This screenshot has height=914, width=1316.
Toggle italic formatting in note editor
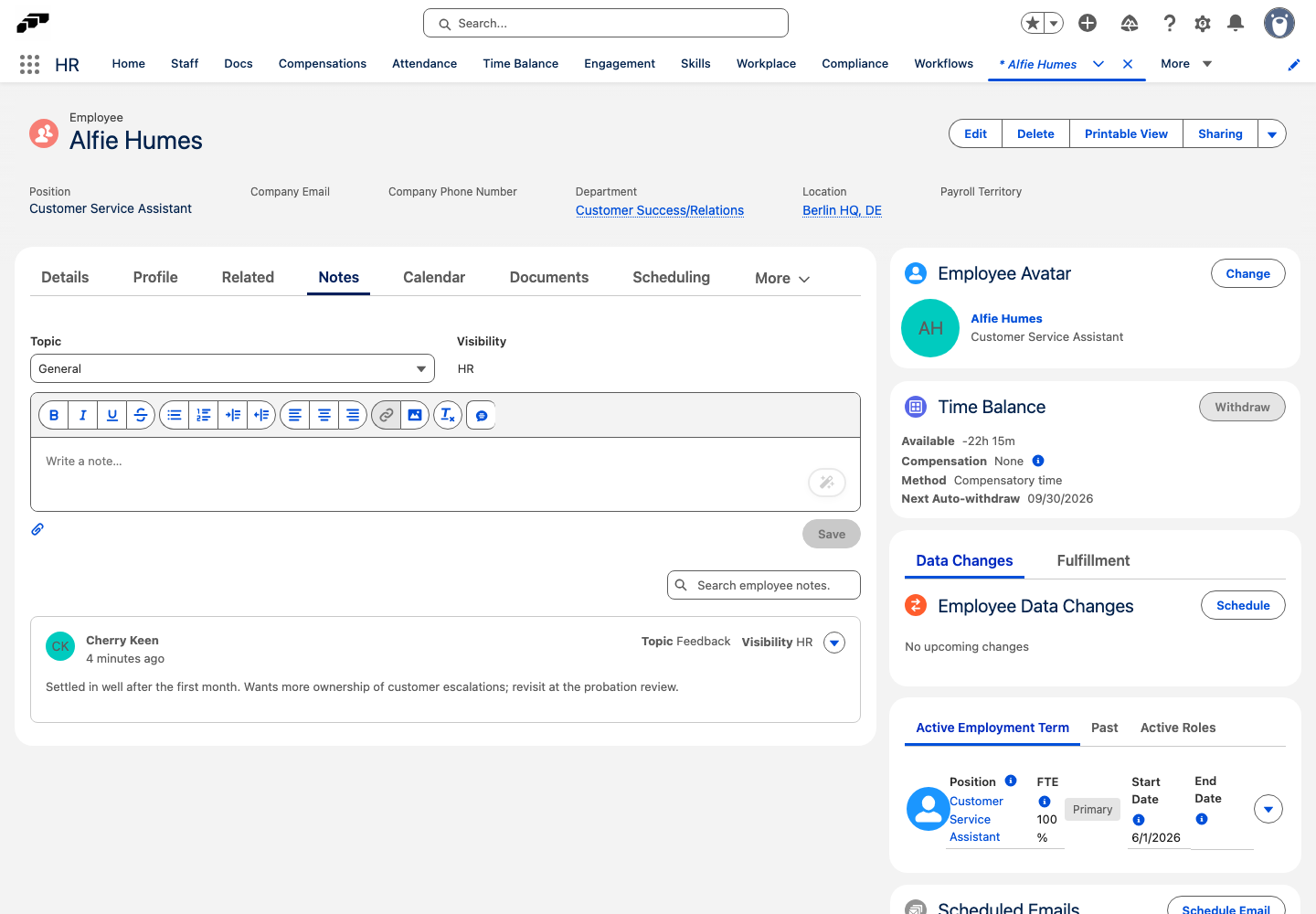[x=83, y=415]
